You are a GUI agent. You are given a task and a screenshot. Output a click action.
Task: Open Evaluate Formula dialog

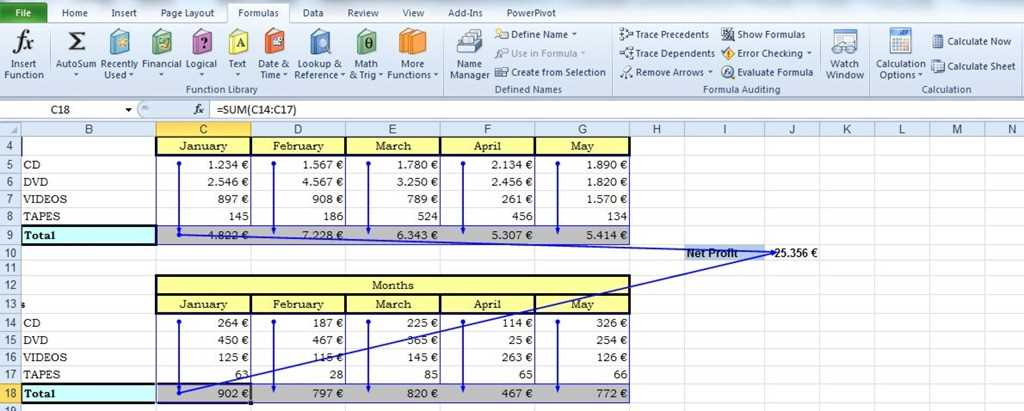[767, 72]
